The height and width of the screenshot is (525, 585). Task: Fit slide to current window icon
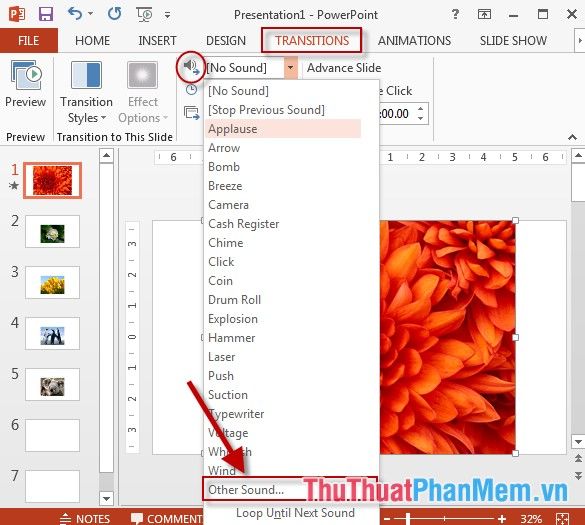click(562, 519)
